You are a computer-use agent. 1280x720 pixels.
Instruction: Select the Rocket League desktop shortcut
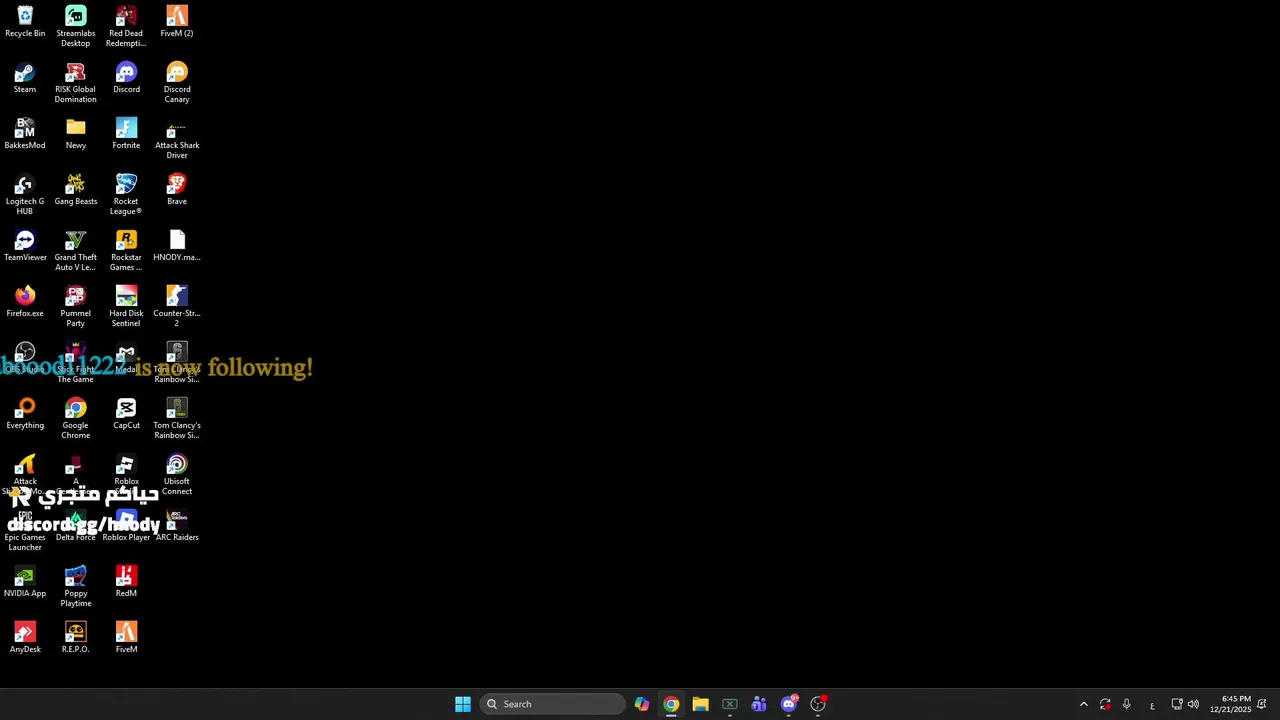click(126, 195)
